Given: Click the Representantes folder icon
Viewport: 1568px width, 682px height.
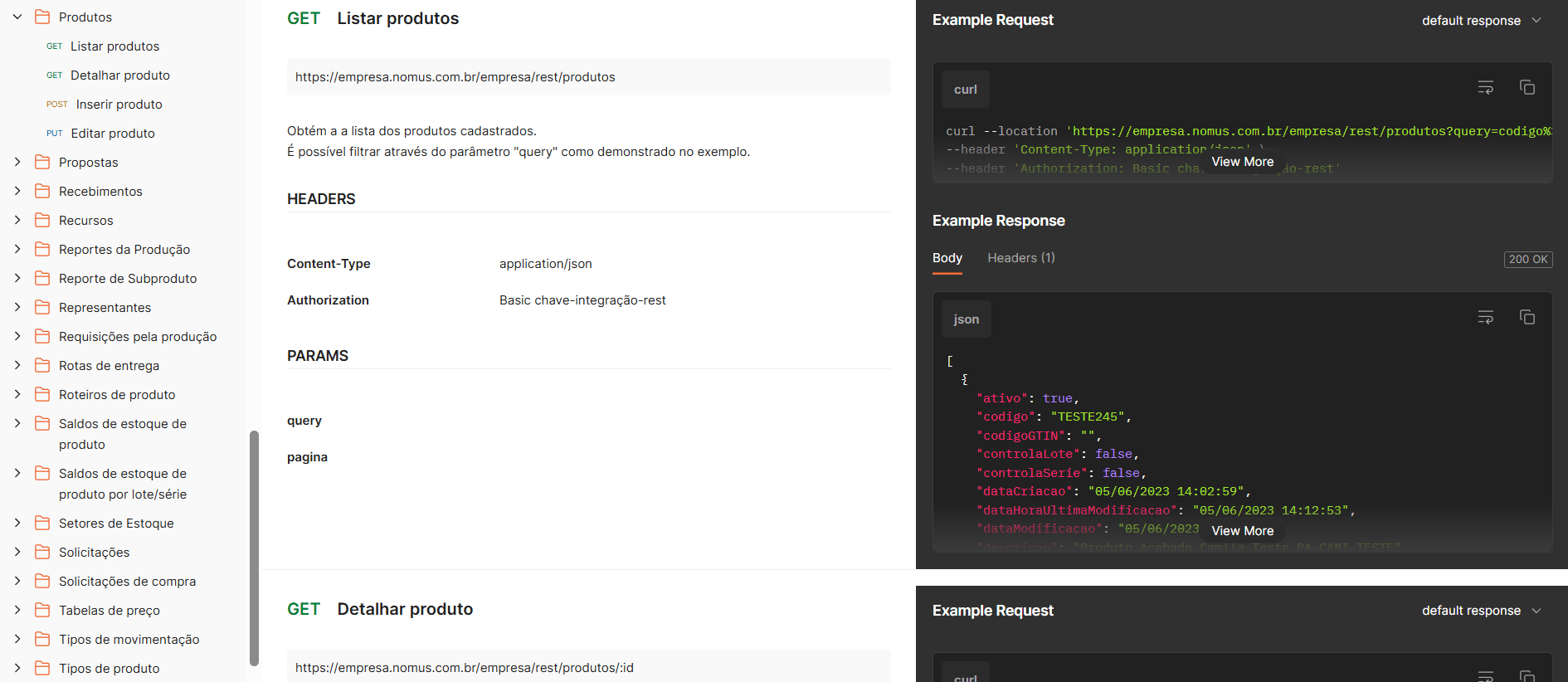Looking at the screenshot, I should (42, 308).
